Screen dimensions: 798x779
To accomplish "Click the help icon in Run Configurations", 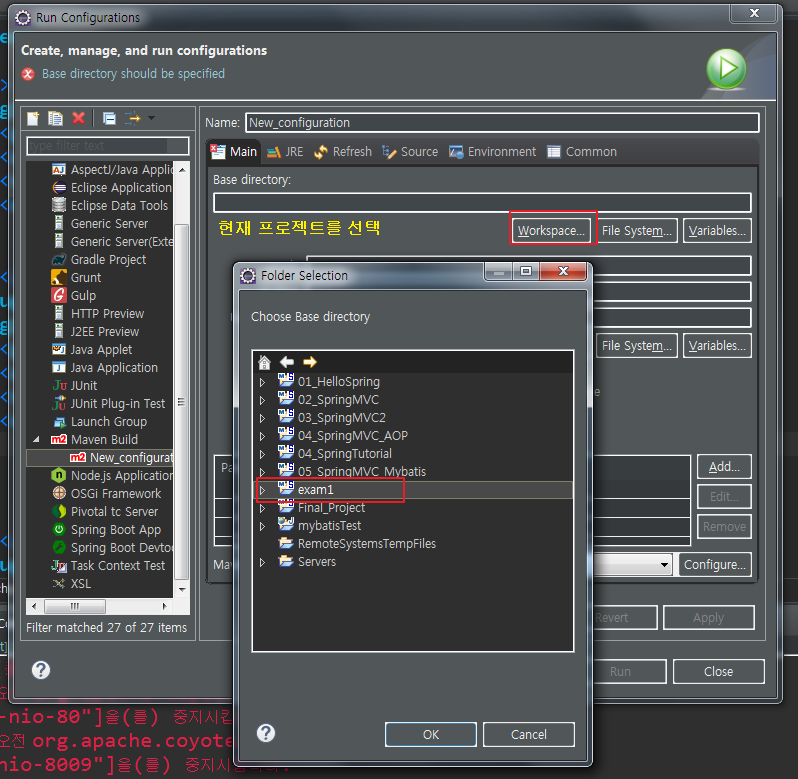I will [x=41, y=670].
